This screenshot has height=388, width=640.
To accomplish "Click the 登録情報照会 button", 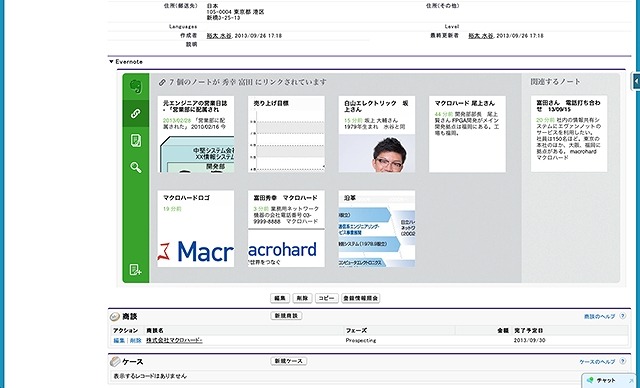I will [361, 298].
